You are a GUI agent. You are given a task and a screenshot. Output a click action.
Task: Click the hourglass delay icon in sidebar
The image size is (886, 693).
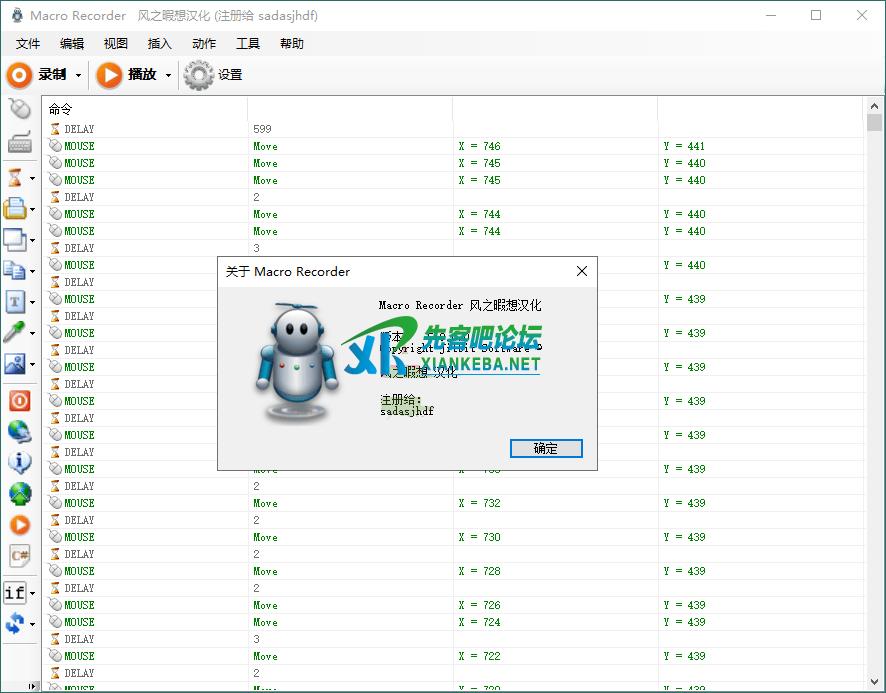15,177
